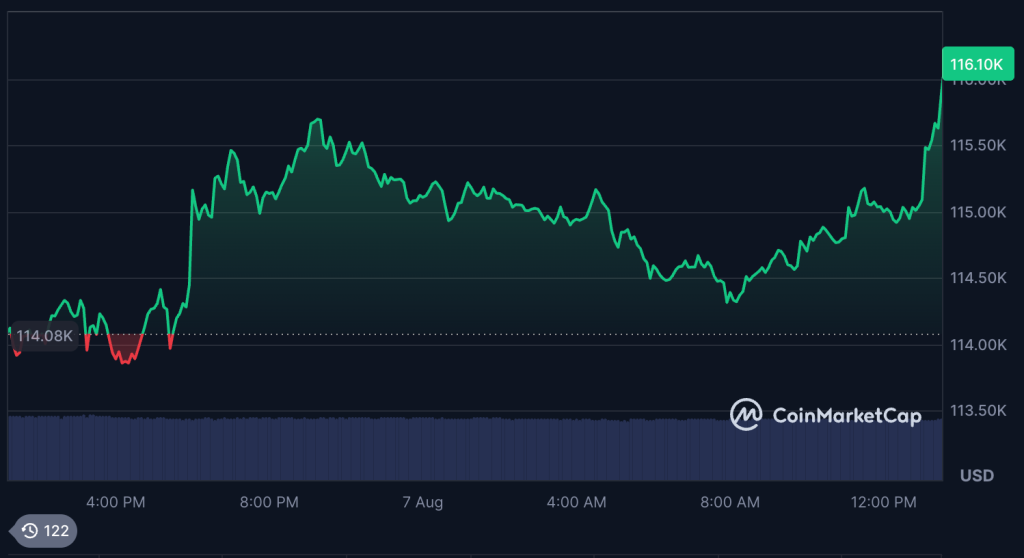This screenshot has height=558, width=1024.
Task: Click the 113.50K price axis label
Action: [977, 411]
